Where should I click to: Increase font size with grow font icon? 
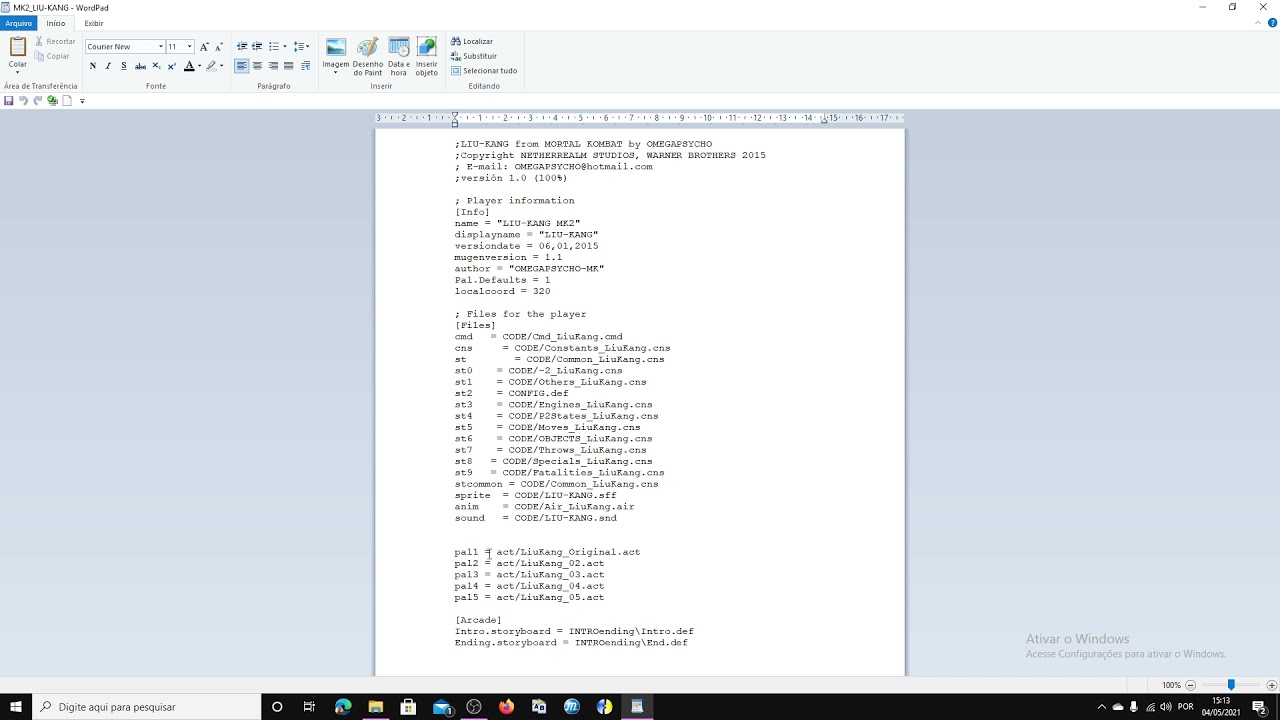click(204, 47)
